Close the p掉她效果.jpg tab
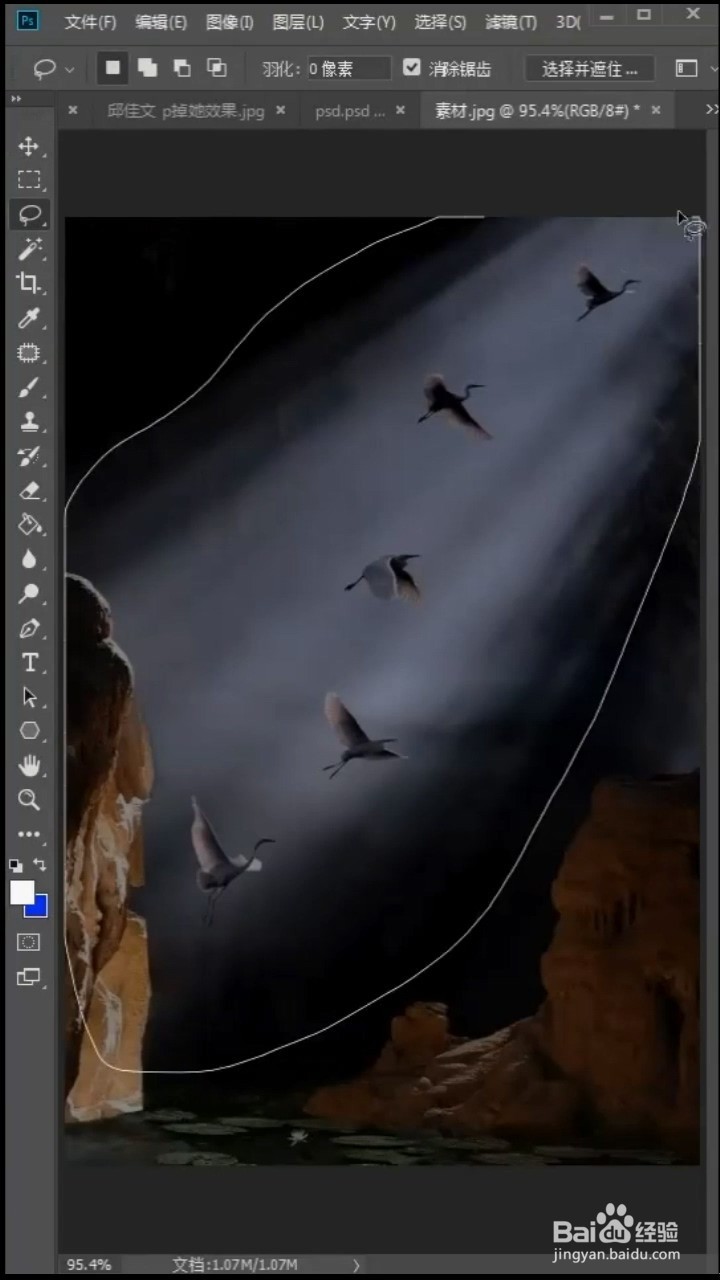This screenshot has width=720, height=1280. (280, 110)
